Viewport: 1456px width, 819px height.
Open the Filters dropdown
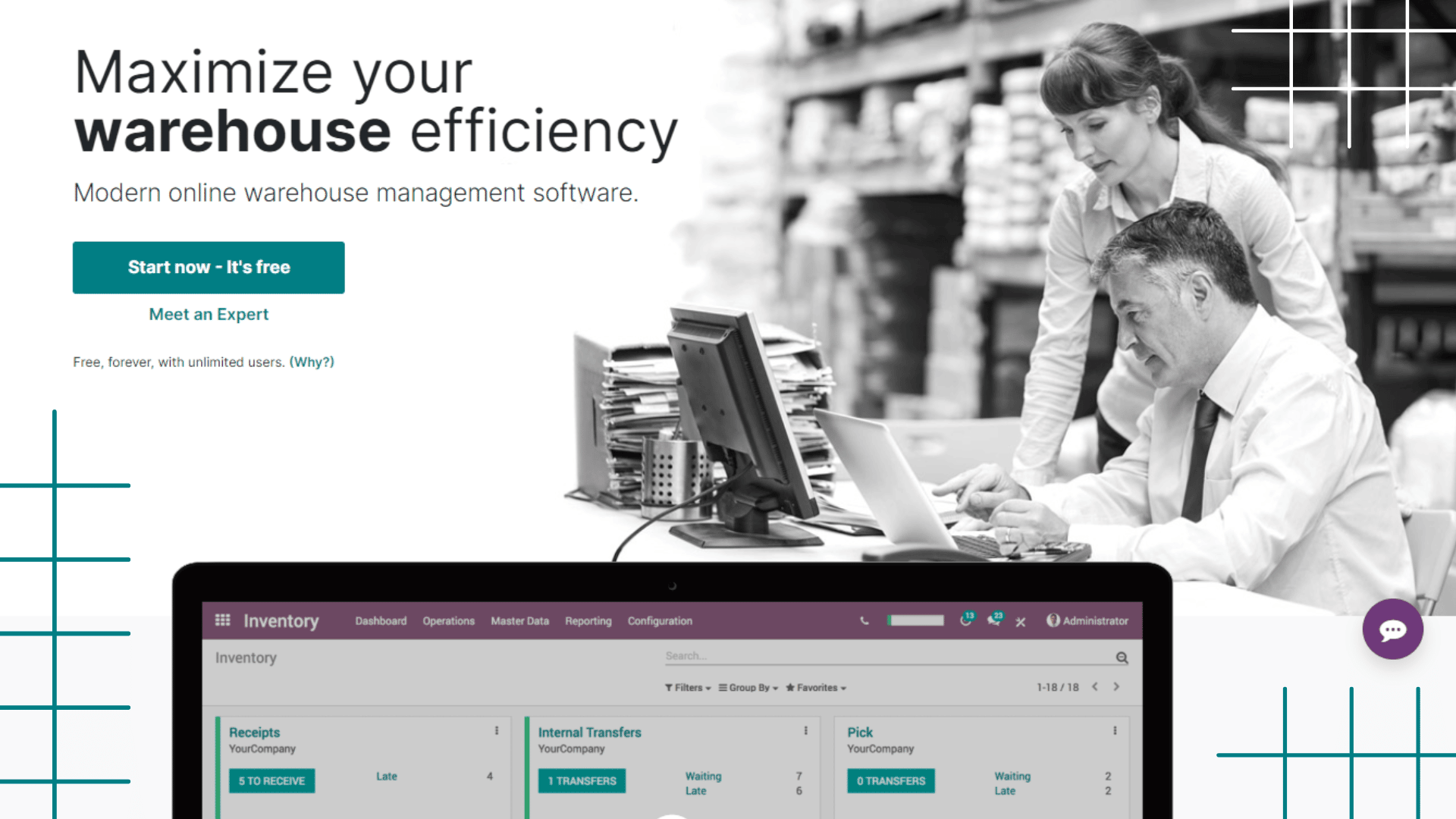point(683,687)
